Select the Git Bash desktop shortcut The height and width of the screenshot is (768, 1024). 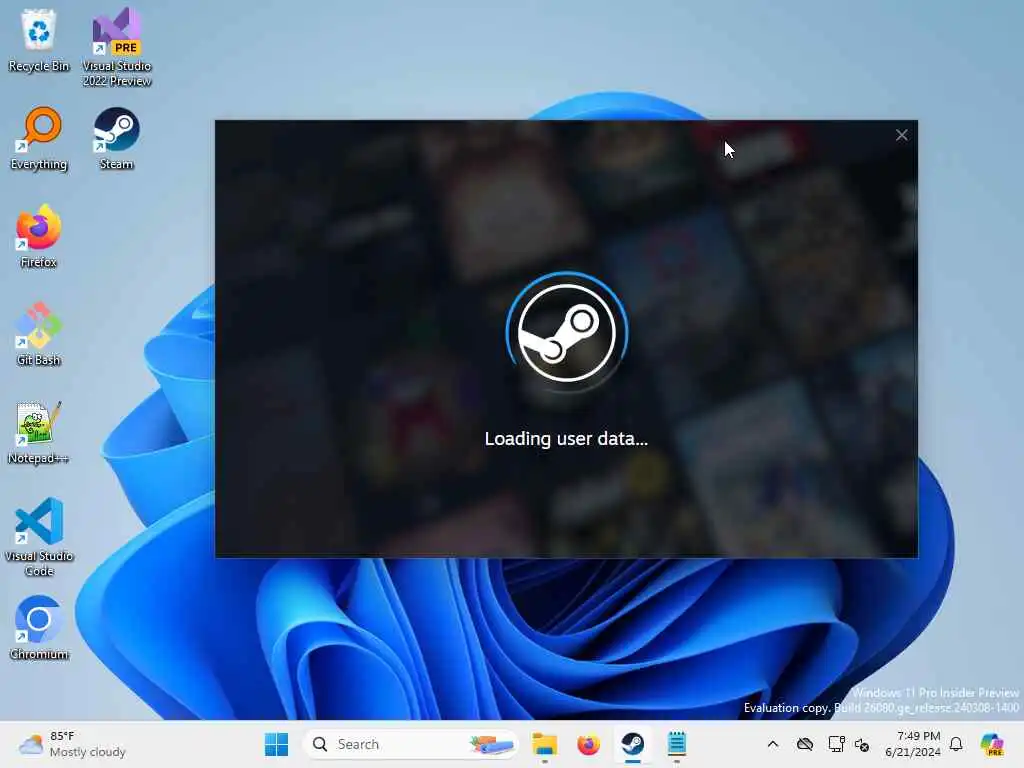click(39, 334)
